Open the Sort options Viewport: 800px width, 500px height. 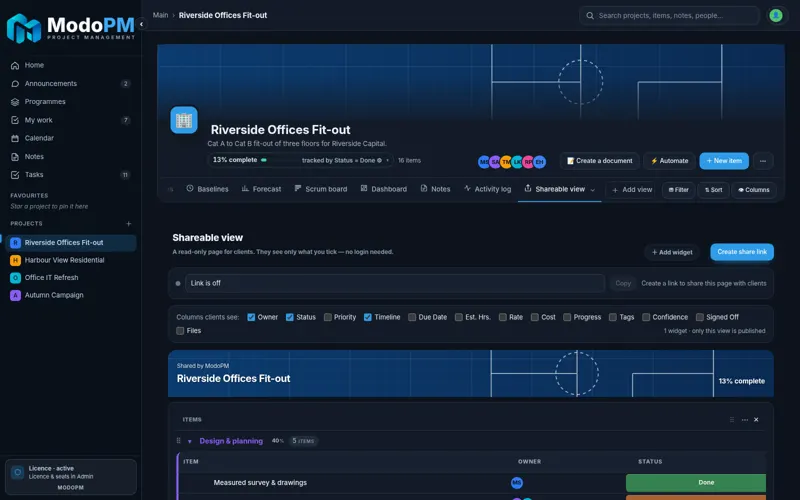pyautogui.click(x=713, y=190)
